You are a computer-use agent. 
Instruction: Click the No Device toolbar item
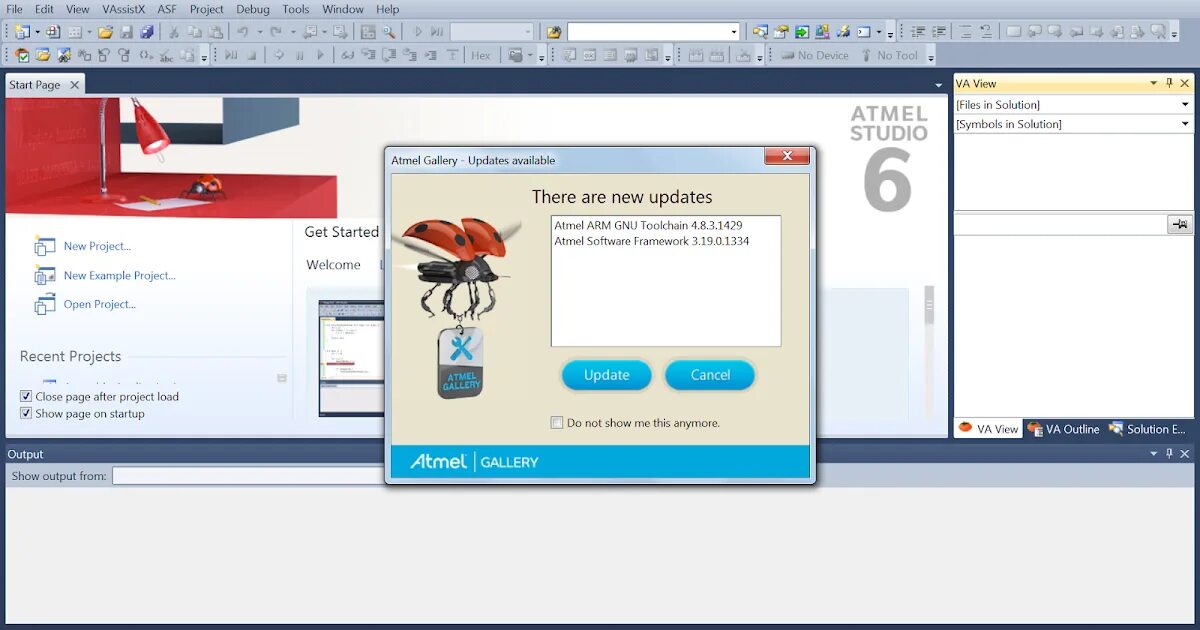click(x=815, y=56)
